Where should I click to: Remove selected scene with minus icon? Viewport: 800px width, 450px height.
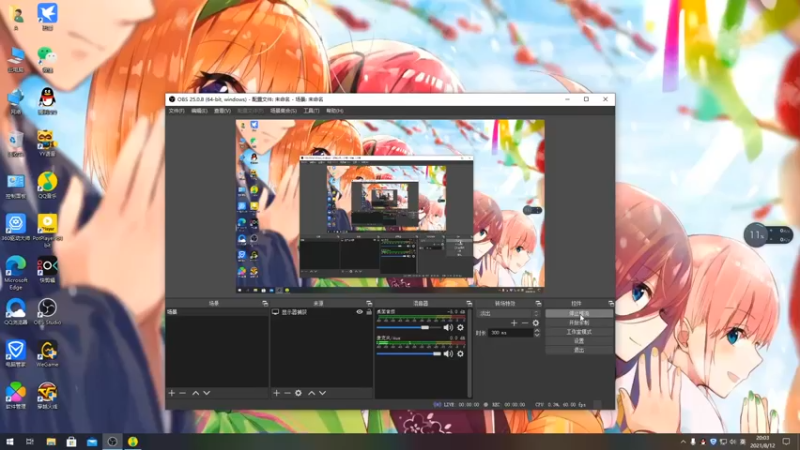183,393
